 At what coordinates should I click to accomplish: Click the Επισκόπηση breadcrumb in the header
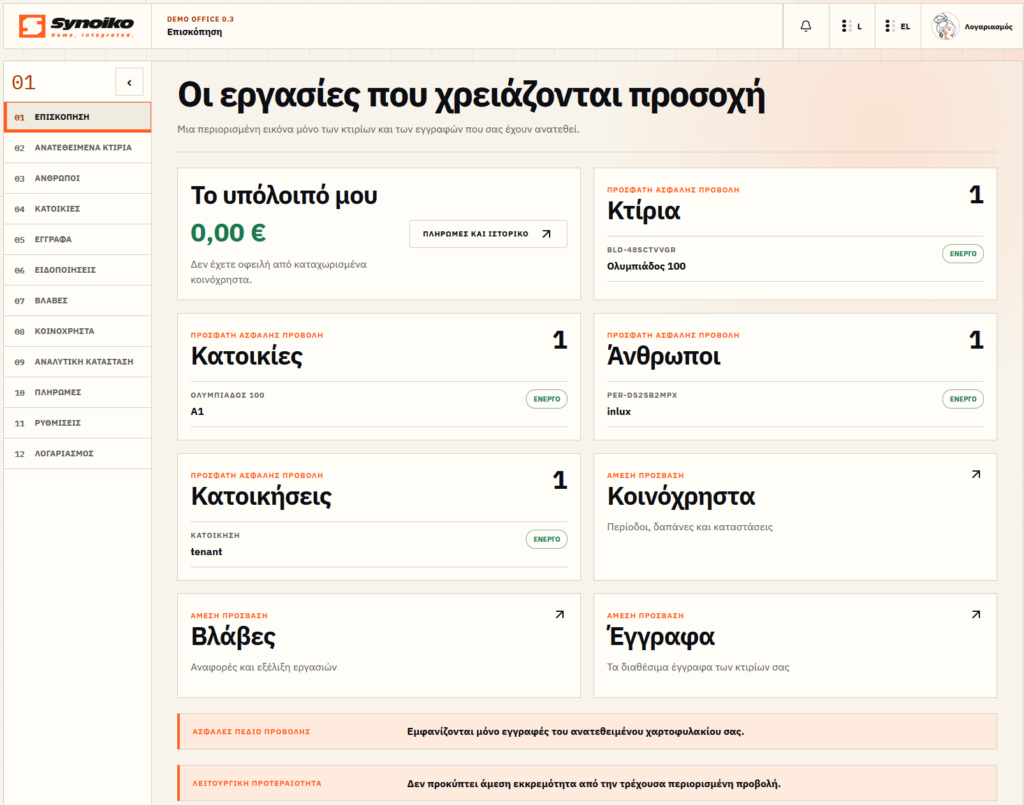pos(194,32)
